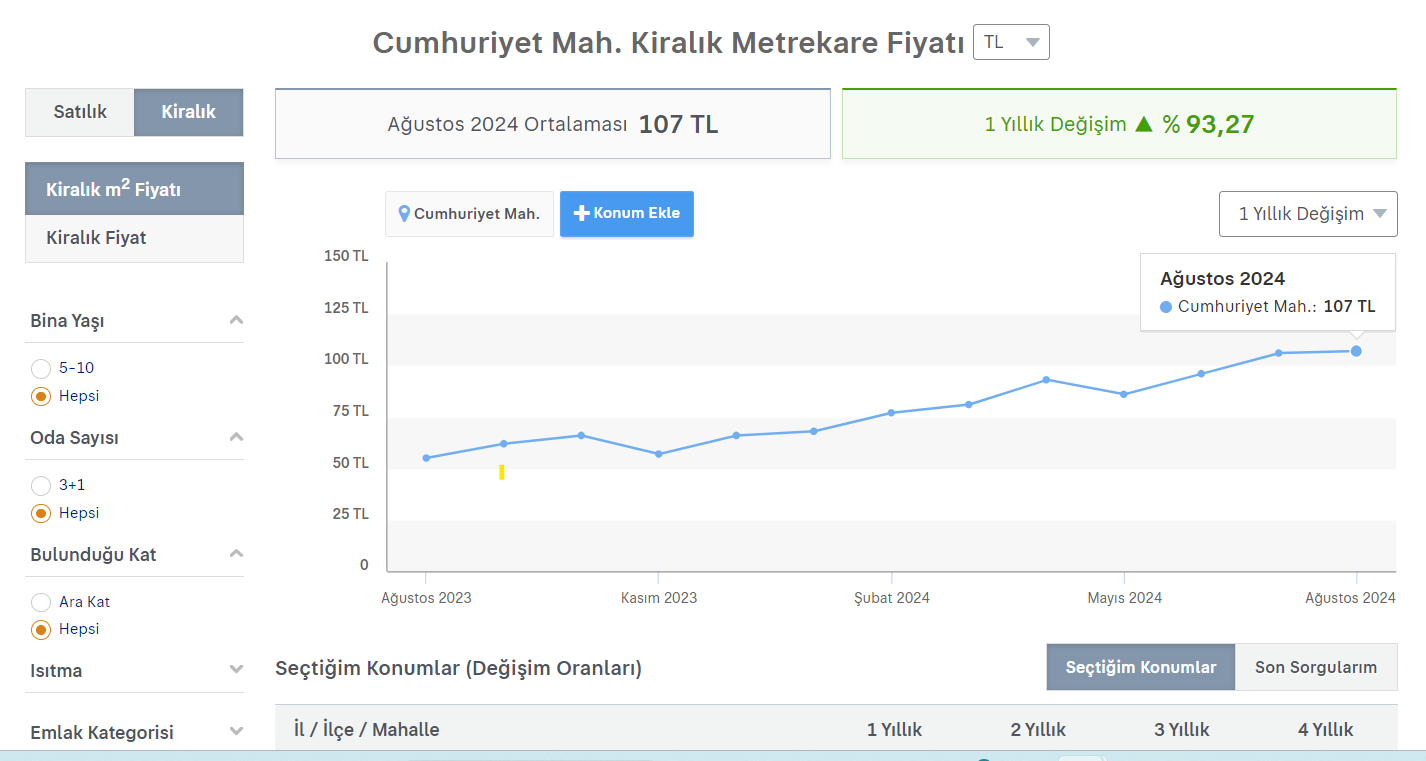Click the plus icon on Konum Ekle
The width and height of the screenshot is (1426, 761).
point(582,214)
